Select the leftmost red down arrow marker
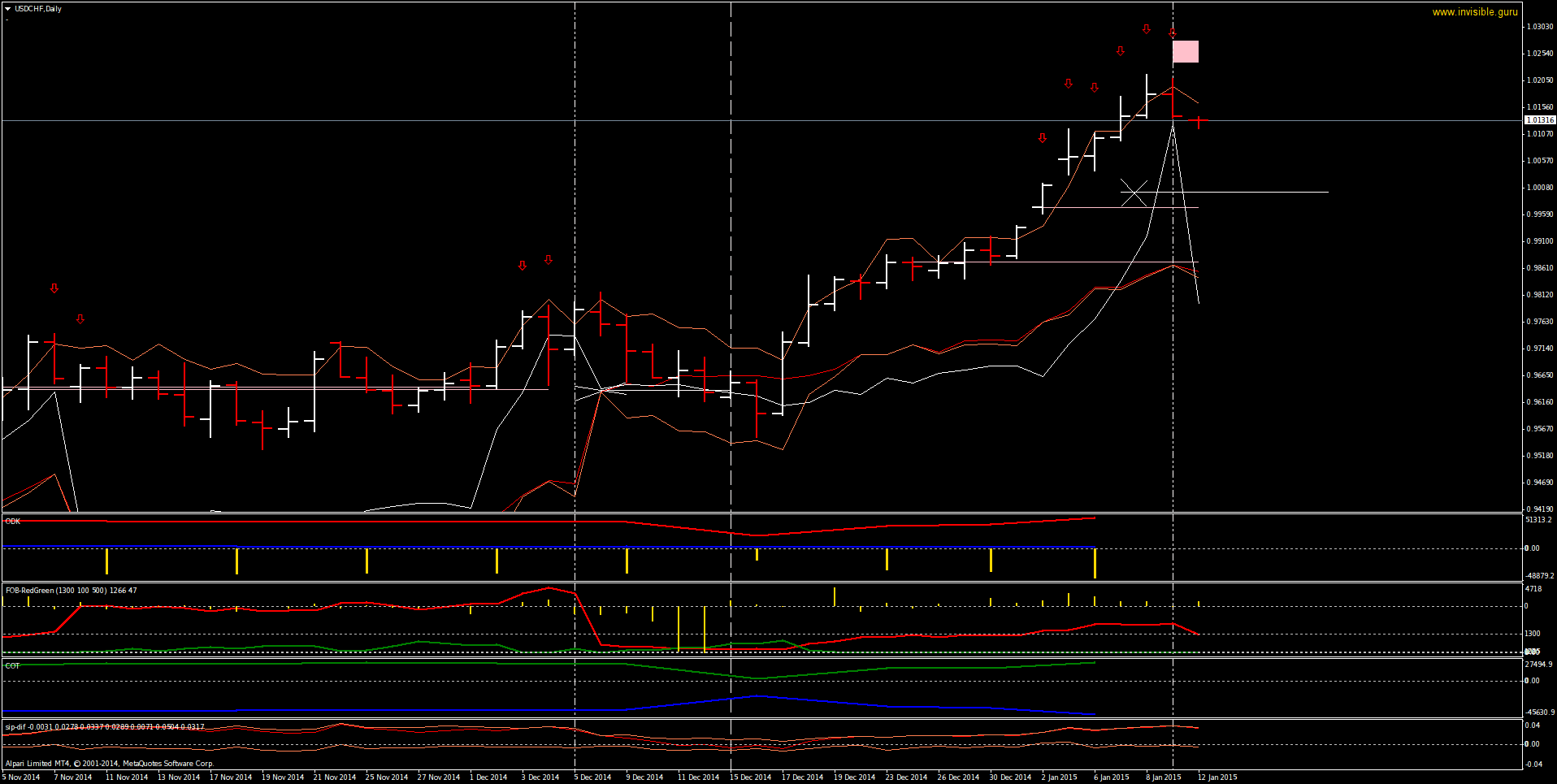The height and width of the screenshot is (784, 1557). (x=54, y=288)
